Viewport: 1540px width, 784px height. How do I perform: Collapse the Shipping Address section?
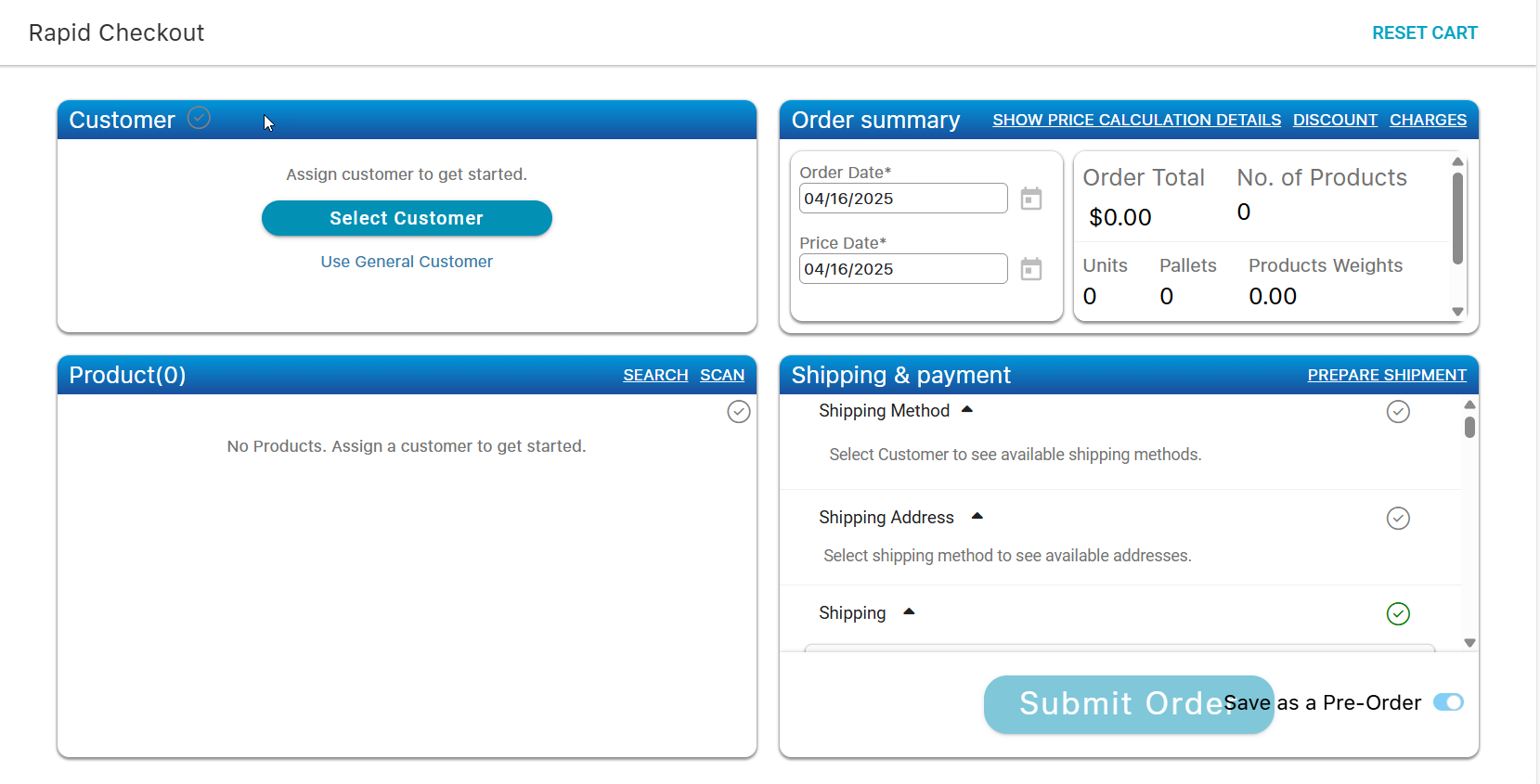click(x=977, y=516)
